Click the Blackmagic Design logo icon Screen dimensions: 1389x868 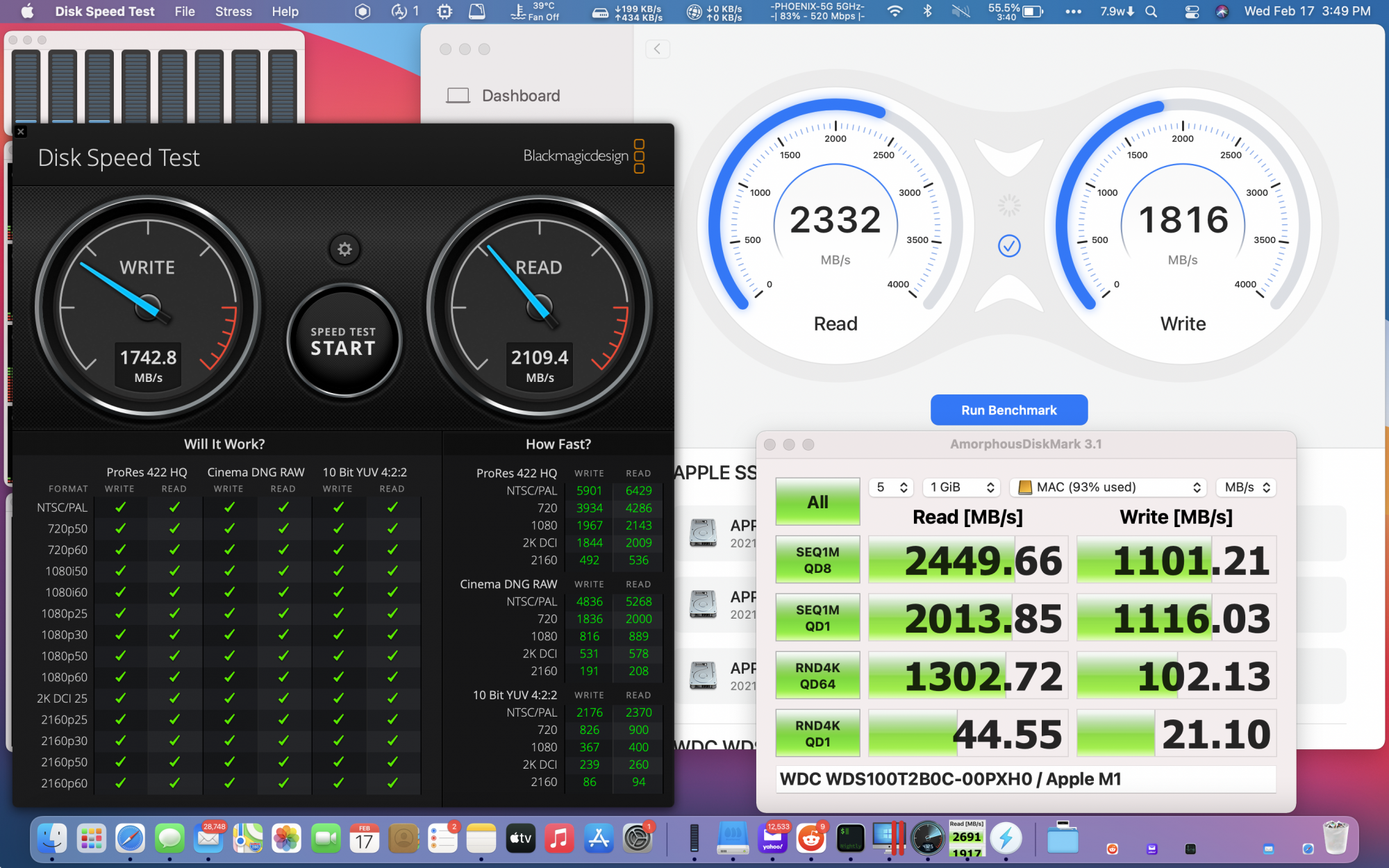pos(640,157)
